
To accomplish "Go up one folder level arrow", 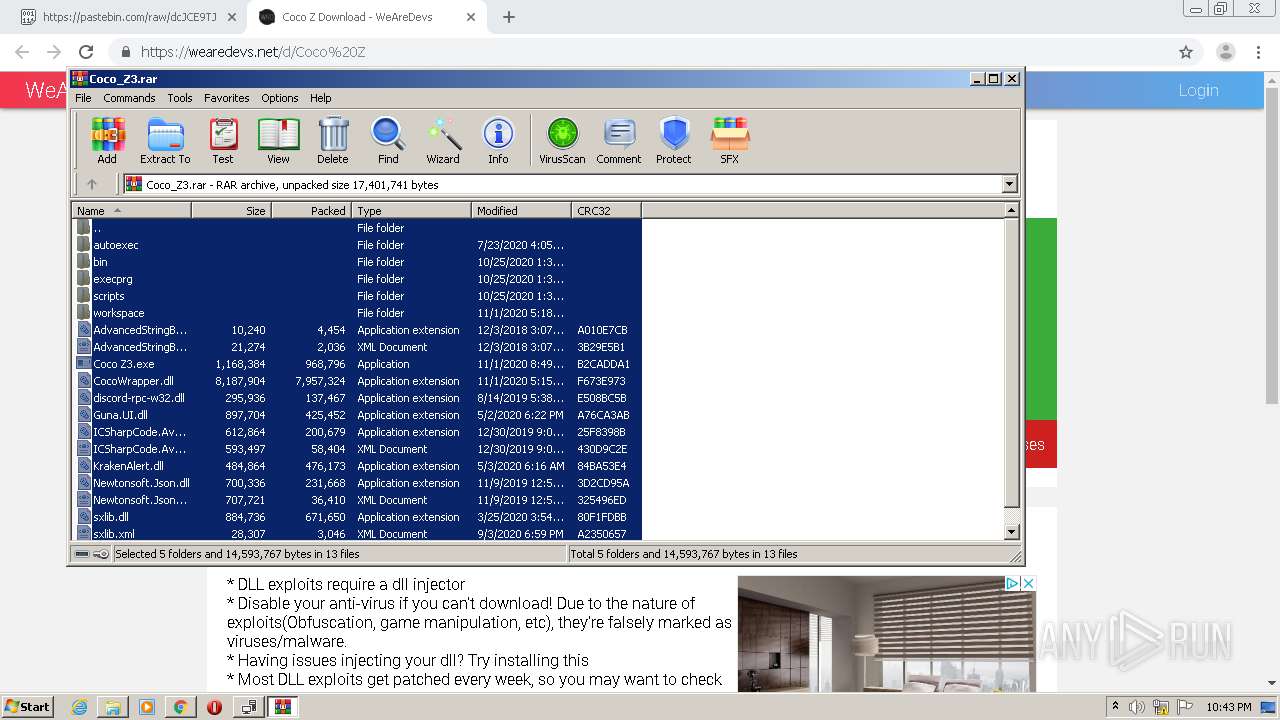I will [x=92, y=184].
